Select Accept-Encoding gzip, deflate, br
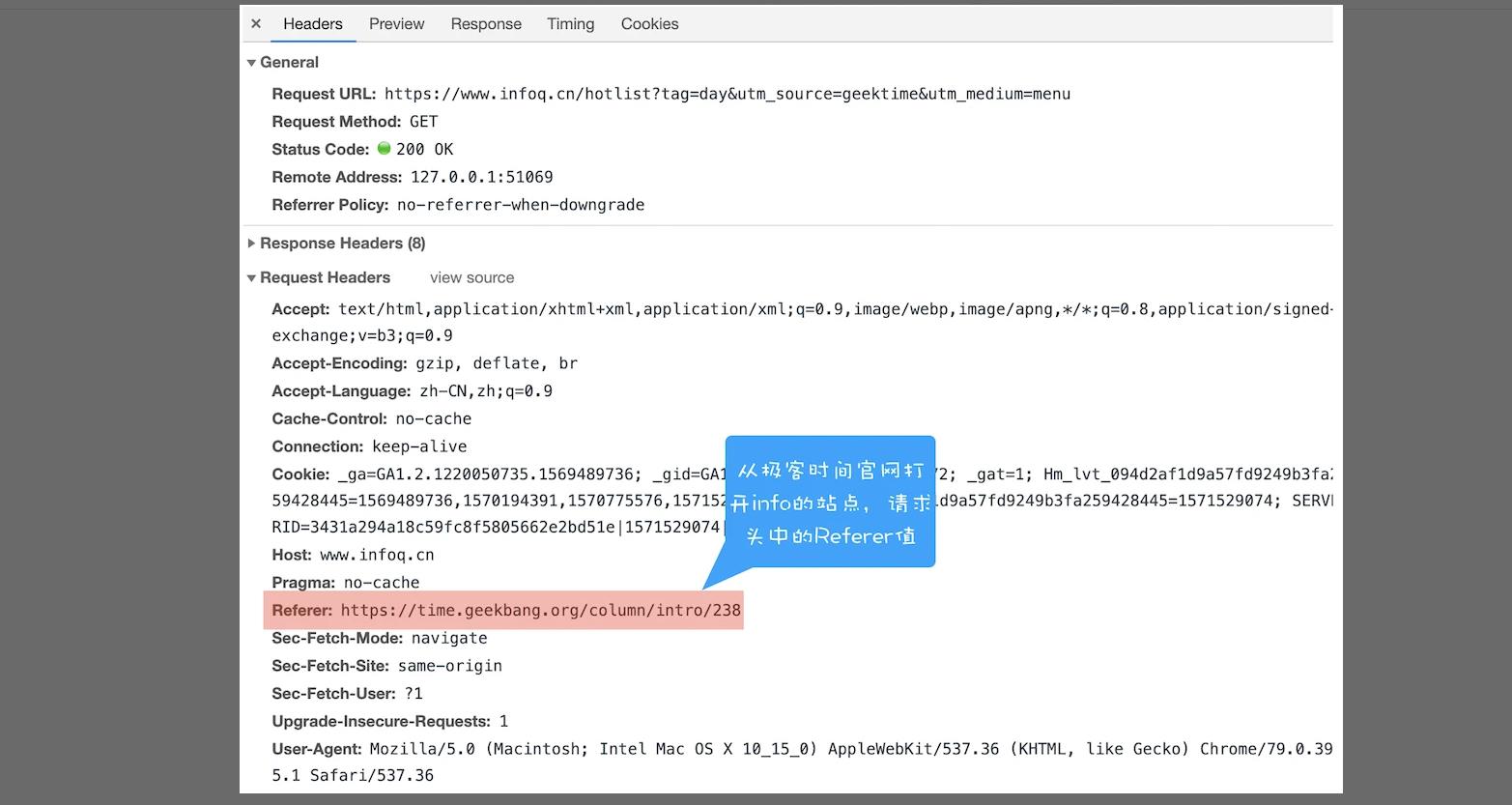Screen dimensions: 1512x805 (497, 363)
